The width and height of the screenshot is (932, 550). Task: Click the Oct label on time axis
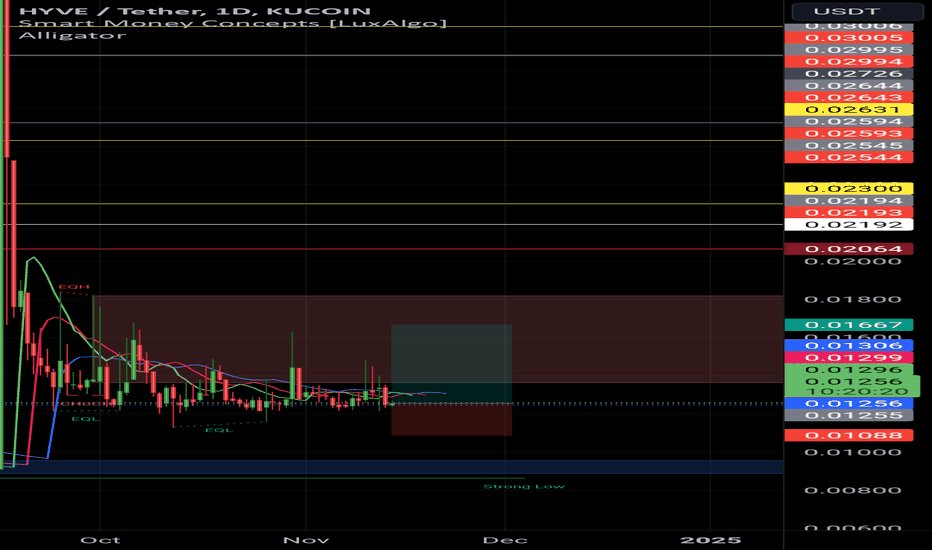pos(100,540)
